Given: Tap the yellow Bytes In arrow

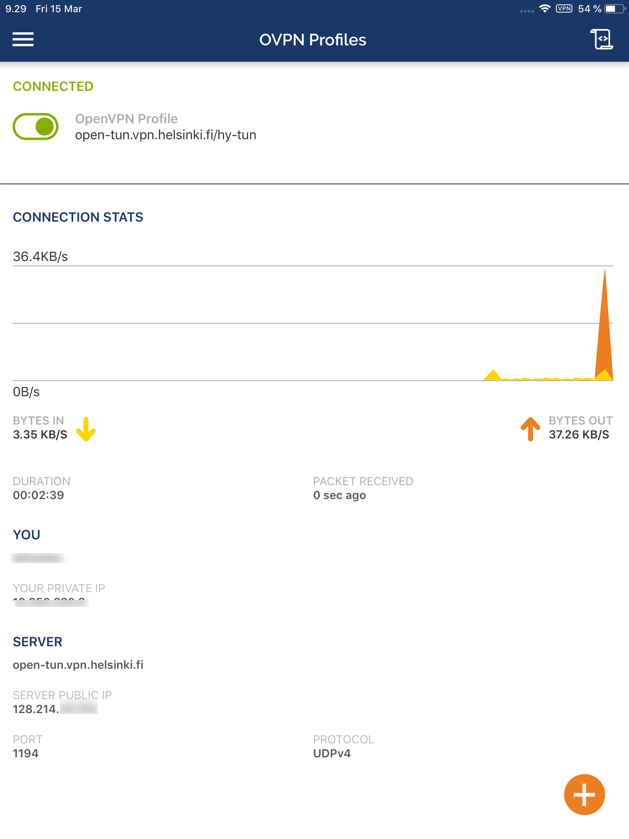Looking at the screenshot, I should 86,429.
